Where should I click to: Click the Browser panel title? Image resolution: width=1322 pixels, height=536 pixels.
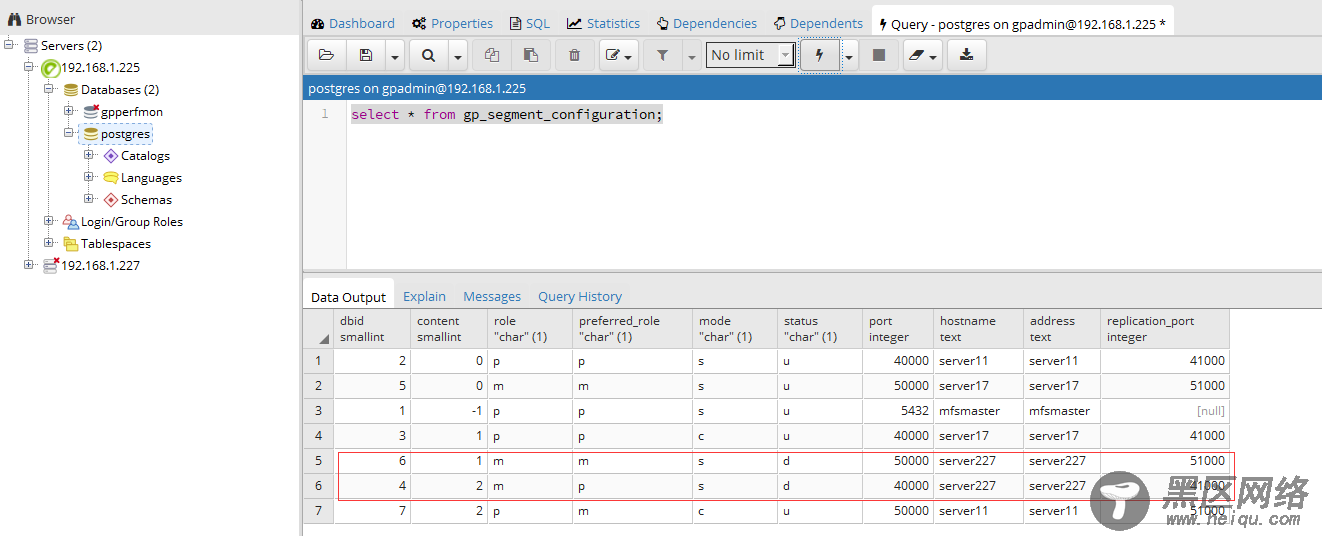50,19
